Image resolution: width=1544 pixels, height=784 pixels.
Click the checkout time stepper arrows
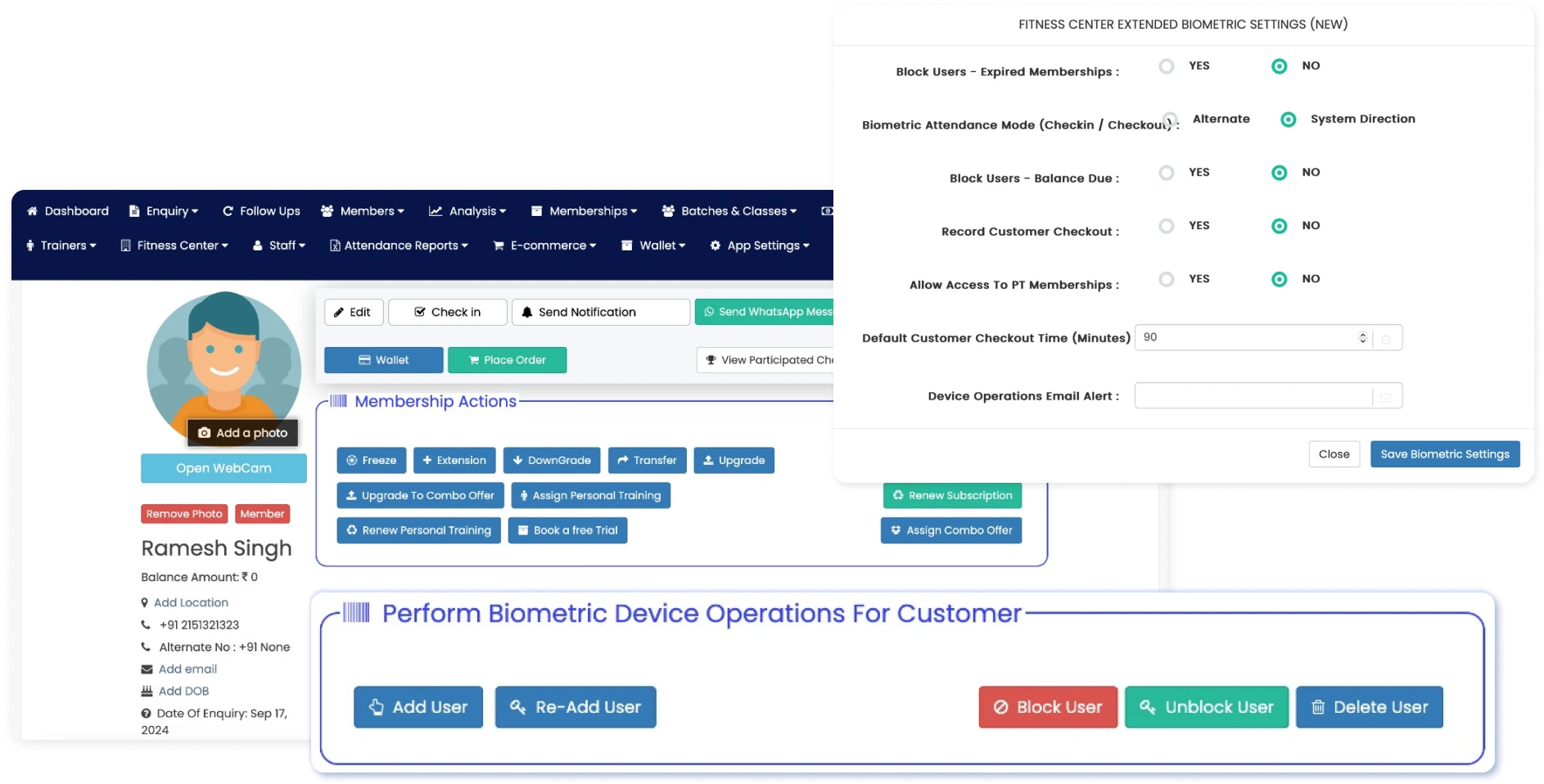1362,338
